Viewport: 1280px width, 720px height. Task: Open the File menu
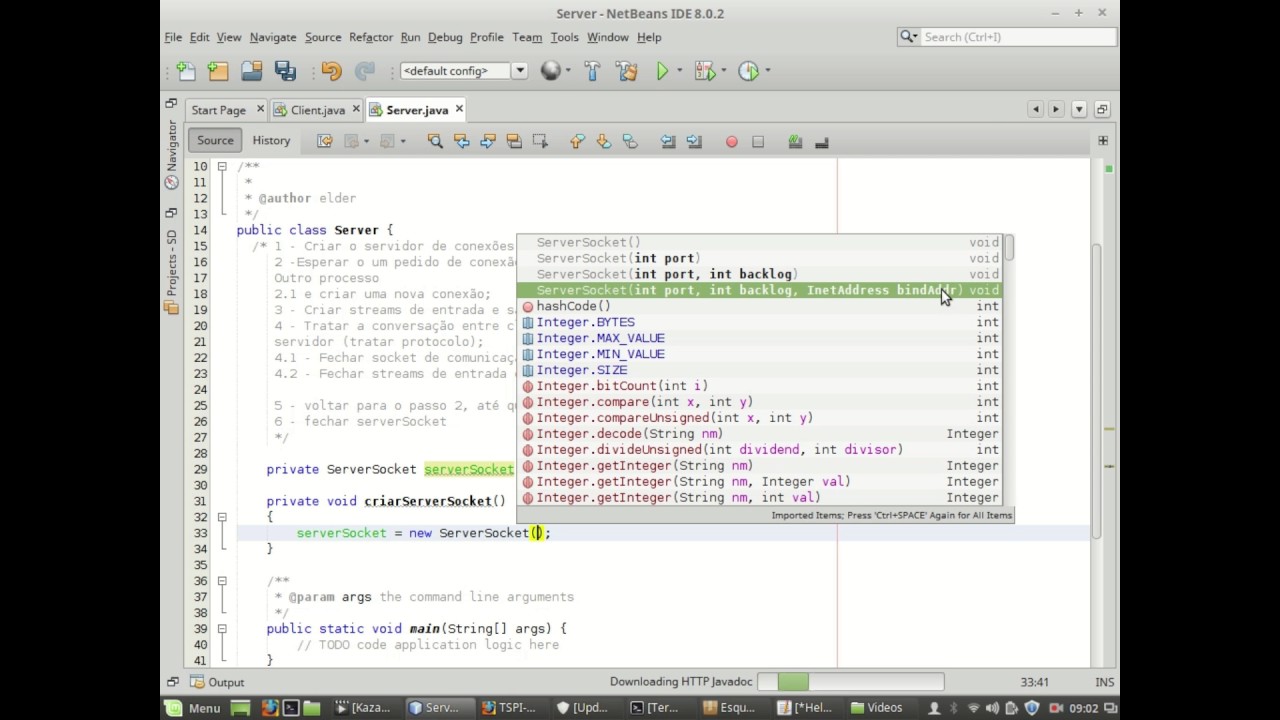[173, 37]
